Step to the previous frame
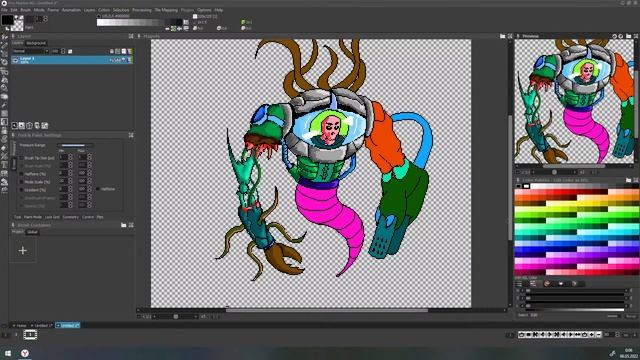Viewport: 640px width, 360px height. [x=542, y=334]
